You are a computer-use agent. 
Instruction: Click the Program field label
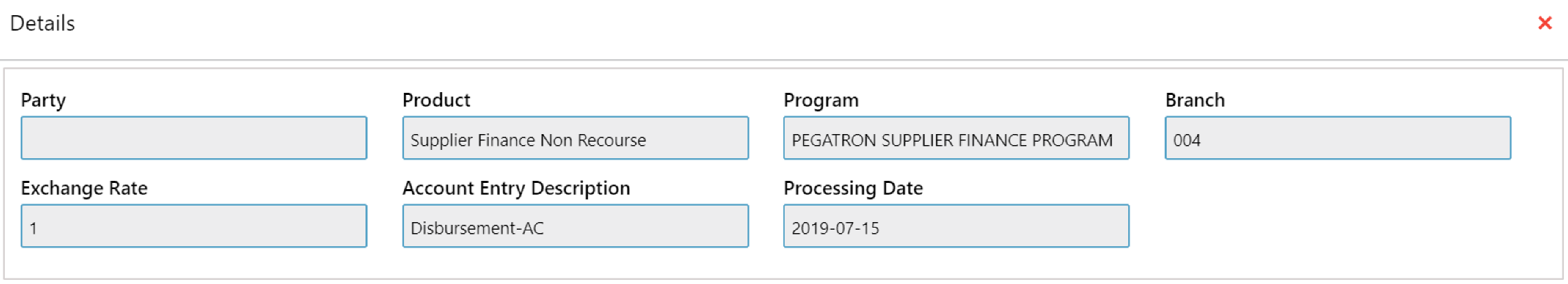[x=821, y=100]
